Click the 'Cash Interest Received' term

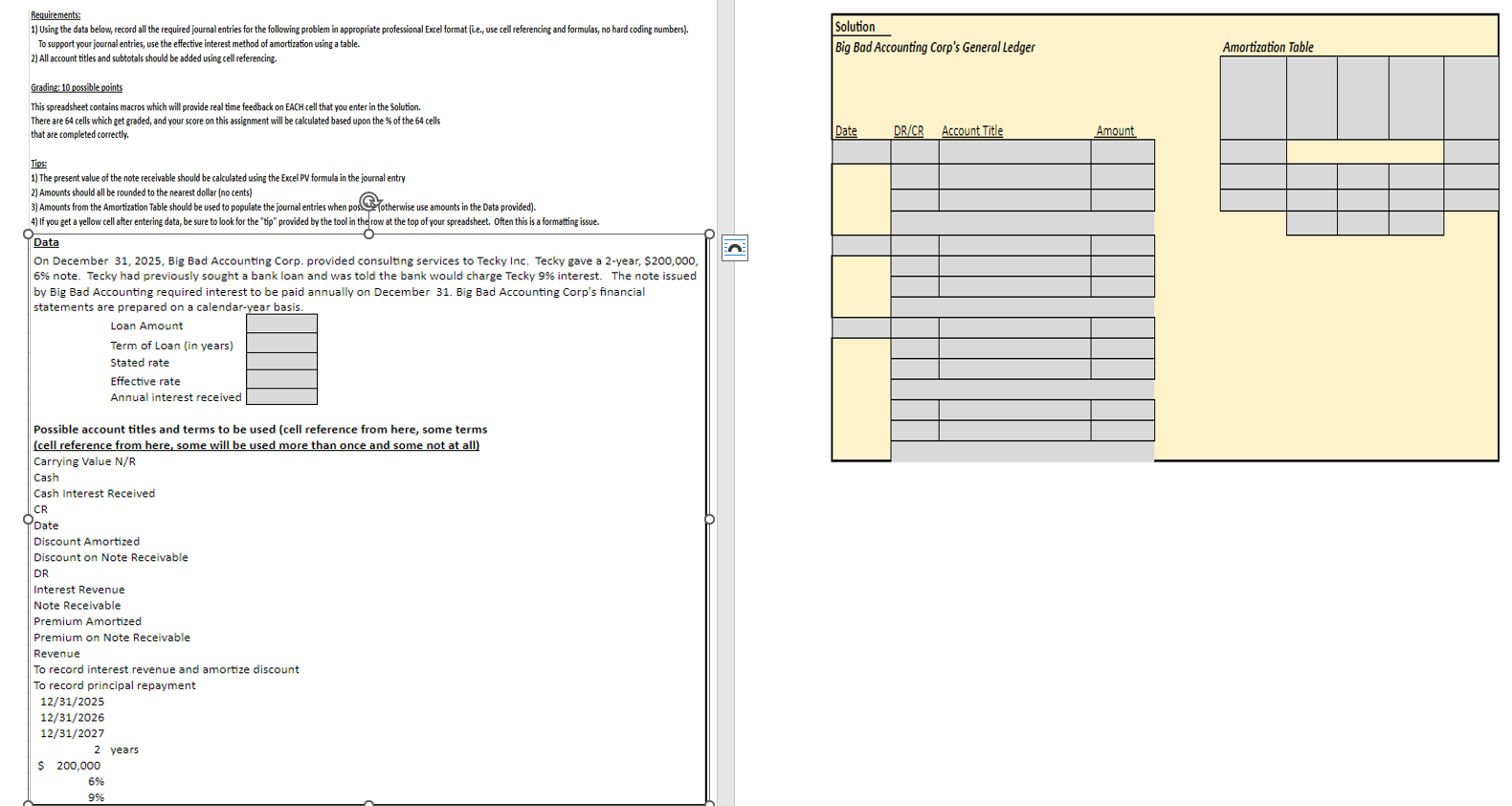(x=94, y=494)
